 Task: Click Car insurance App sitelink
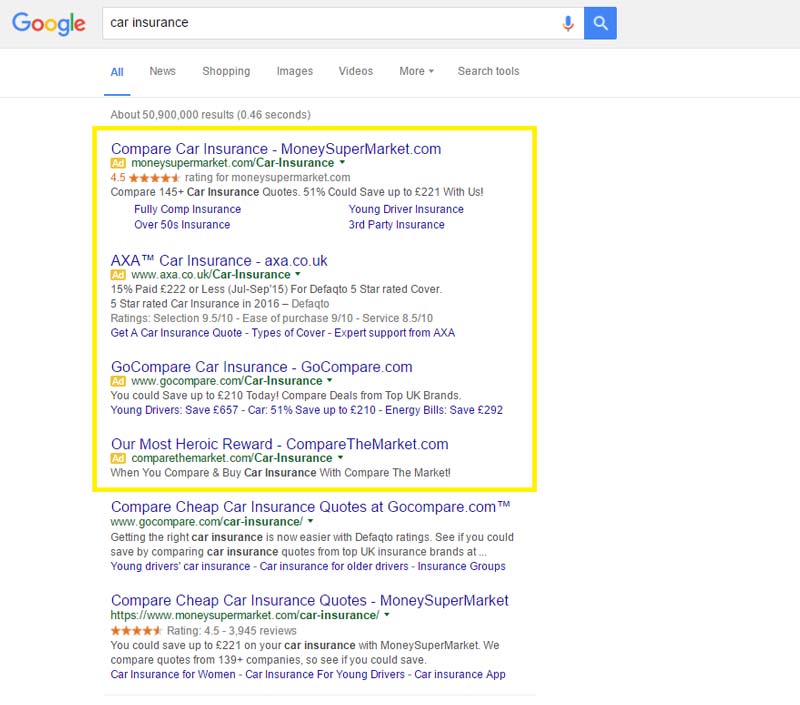(x=460, y=674)
